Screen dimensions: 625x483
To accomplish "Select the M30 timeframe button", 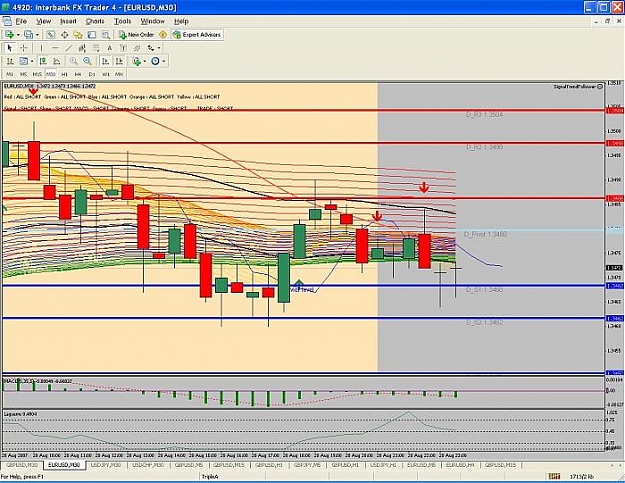I will 51,74.
